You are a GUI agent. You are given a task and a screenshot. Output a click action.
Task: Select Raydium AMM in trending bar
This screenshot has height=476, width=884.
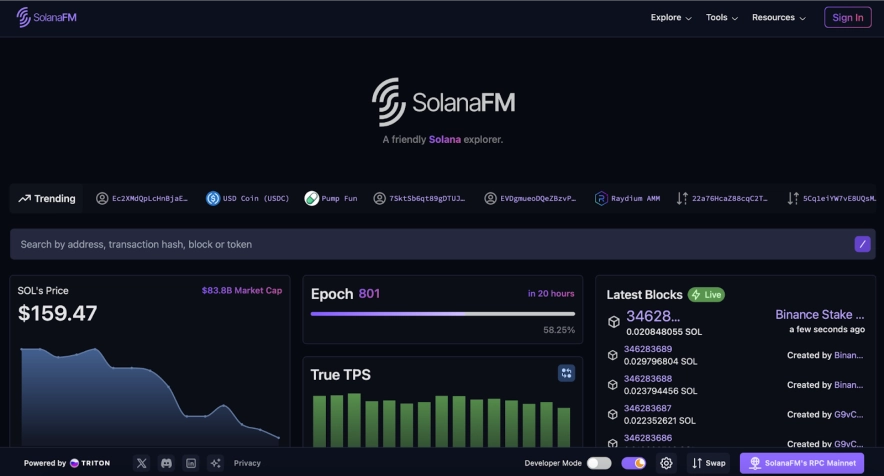pyautogui.click(x=627, y=198)
